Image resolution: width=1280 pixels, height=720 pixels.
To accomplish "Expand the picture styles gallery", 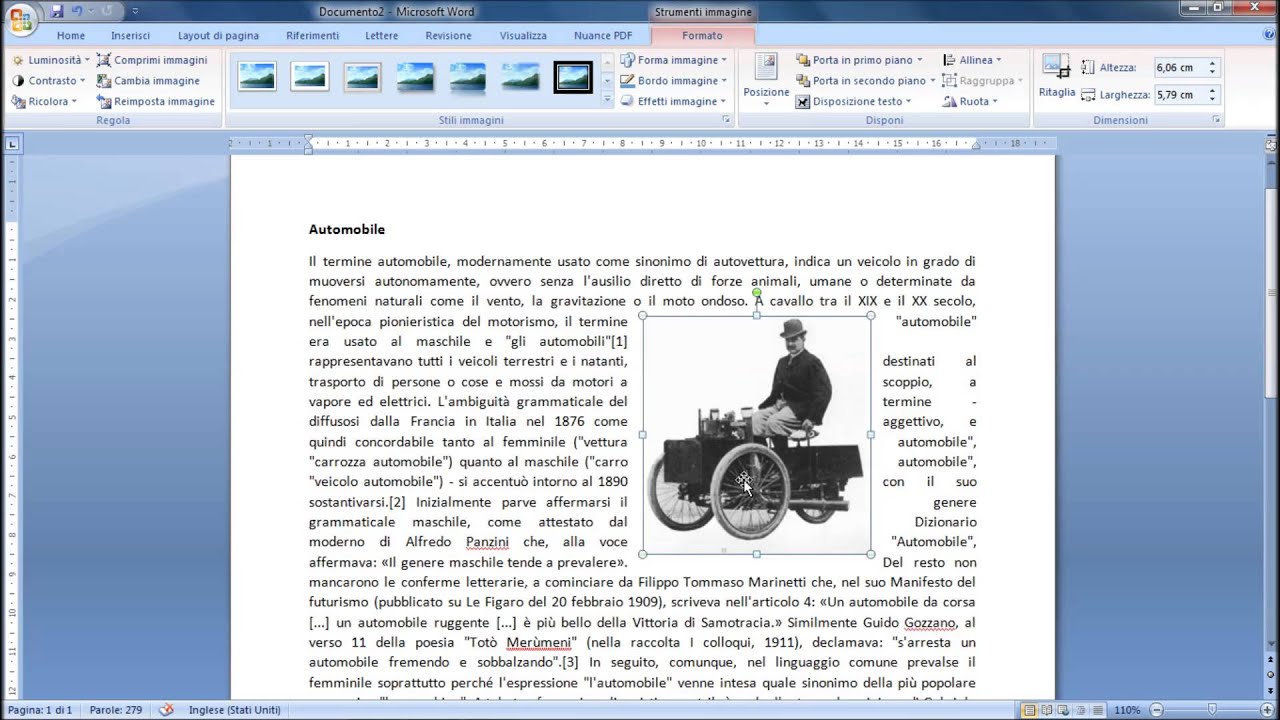I will coord(607,101).
